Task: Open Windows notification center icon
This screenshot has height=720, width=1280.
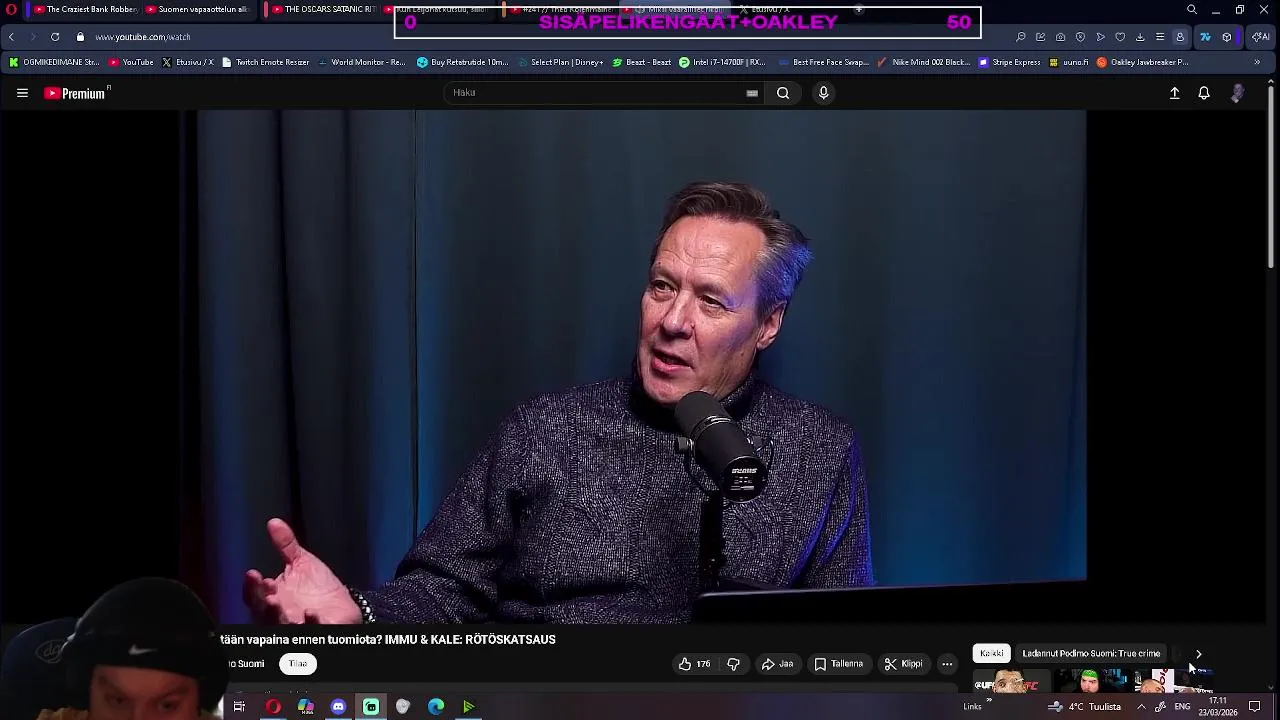Action: (1255, 707)
